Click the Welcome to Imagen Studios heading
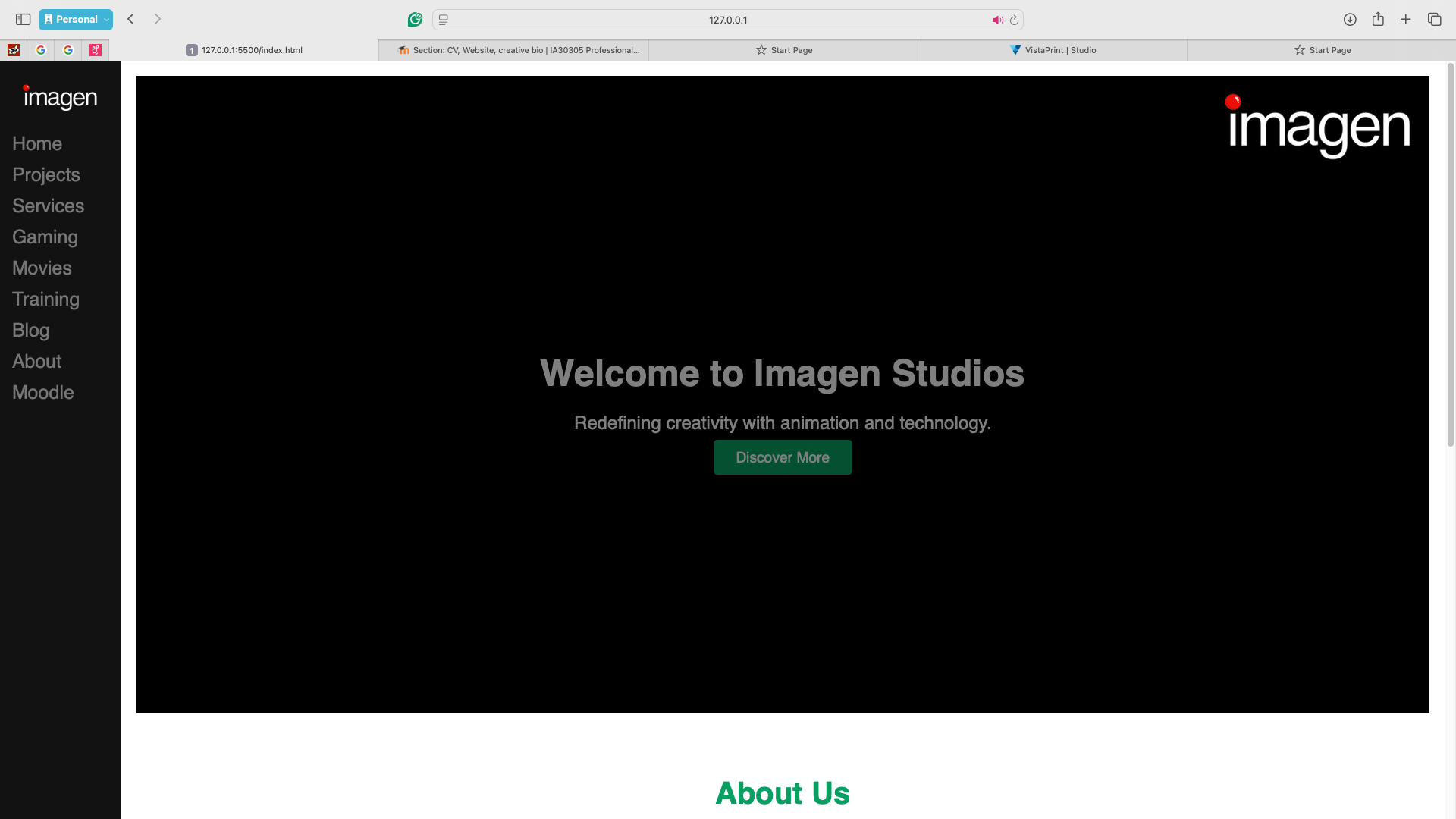1456x819 pixels. pyautogui.click(x=782, y=373)
